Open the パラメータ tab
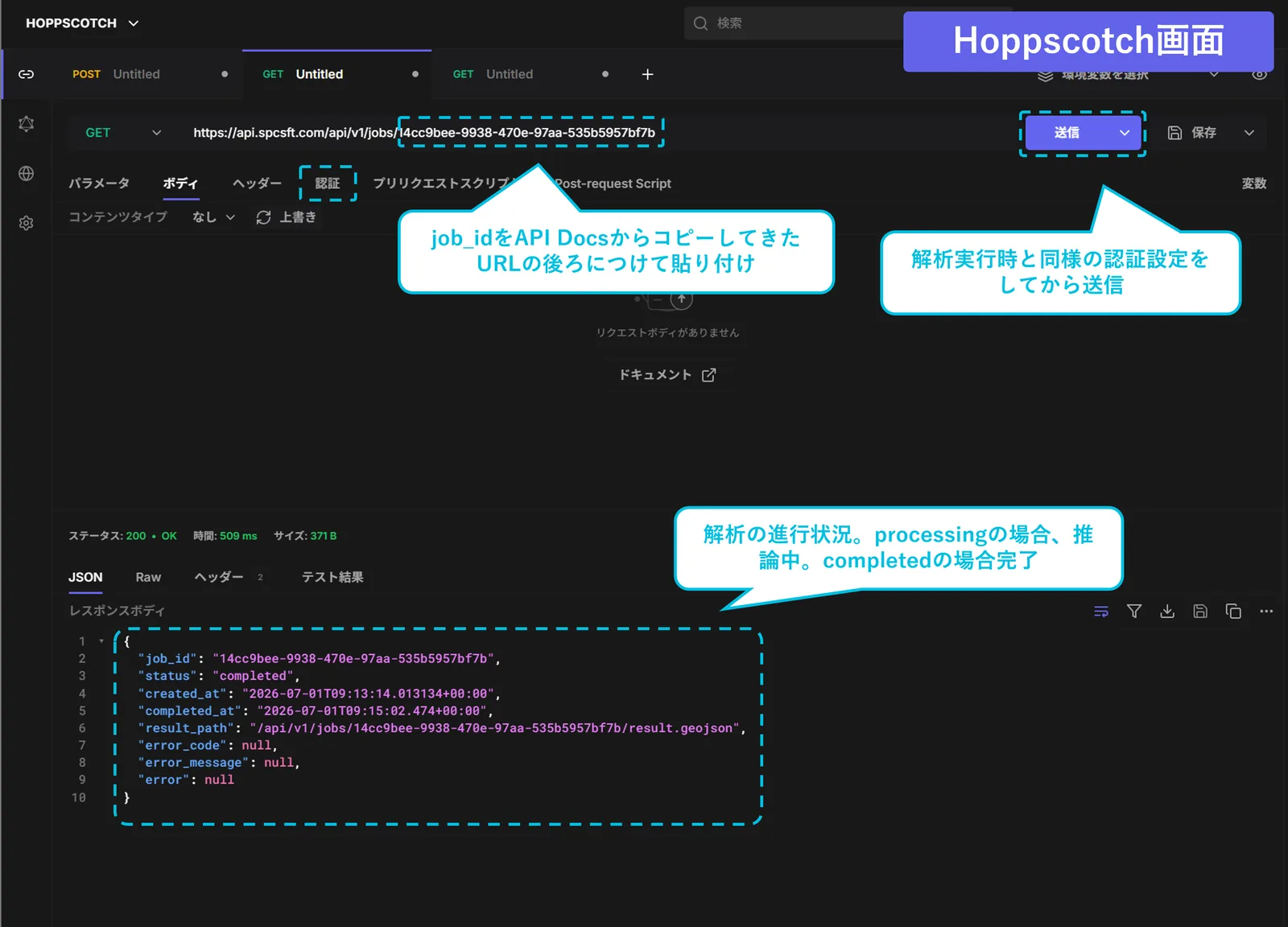Image resolution: width=1288 pixels, height=927 pixels. [99, 183]
